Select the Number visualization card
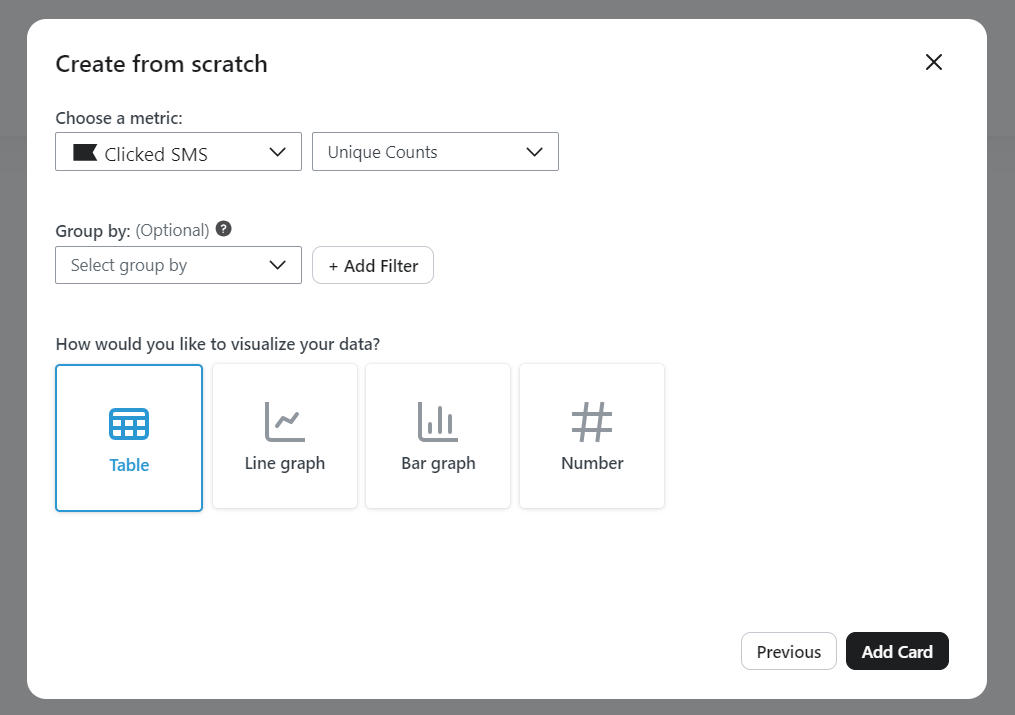 591,436
